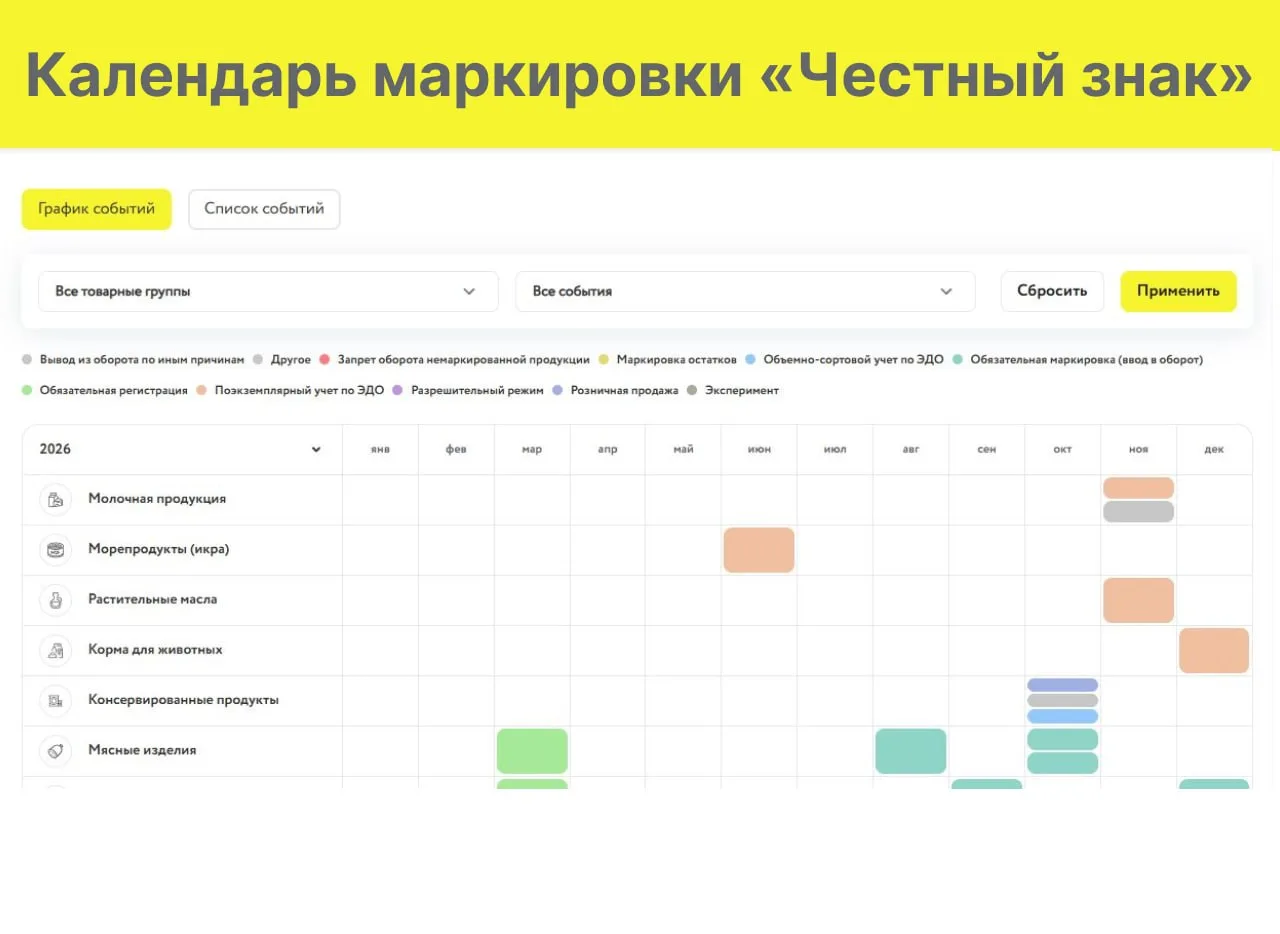Click the сен month header
The height and width of the screenshot is (934, 1280).
click(x=987, y=449)
